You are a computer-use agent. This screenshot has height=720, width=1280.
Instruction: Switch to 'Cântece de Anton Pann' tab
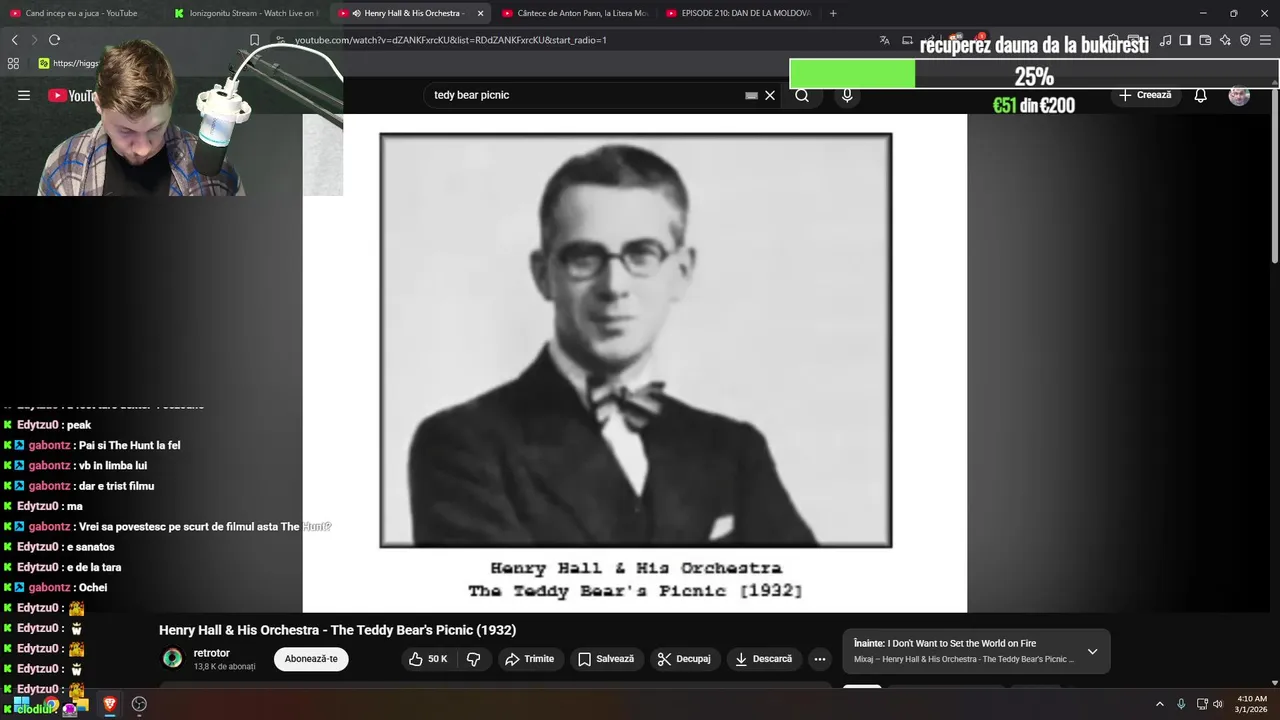[575, 13]
